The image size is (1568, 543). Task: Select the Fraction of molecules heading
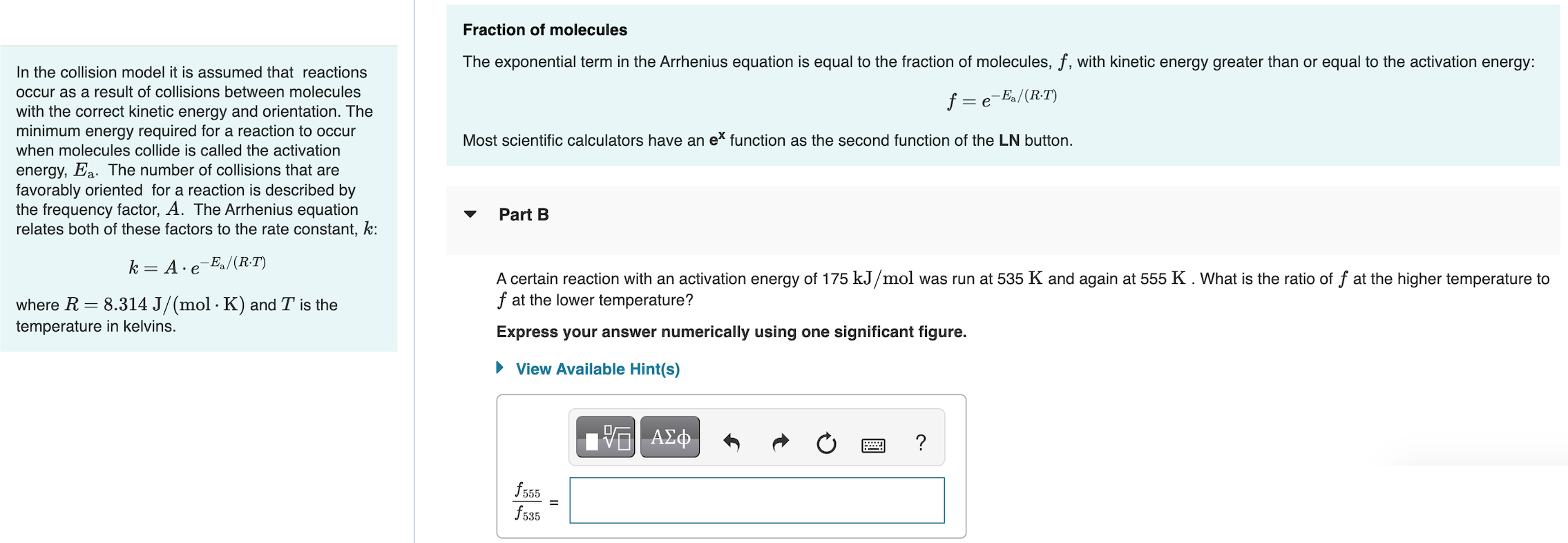546,29
